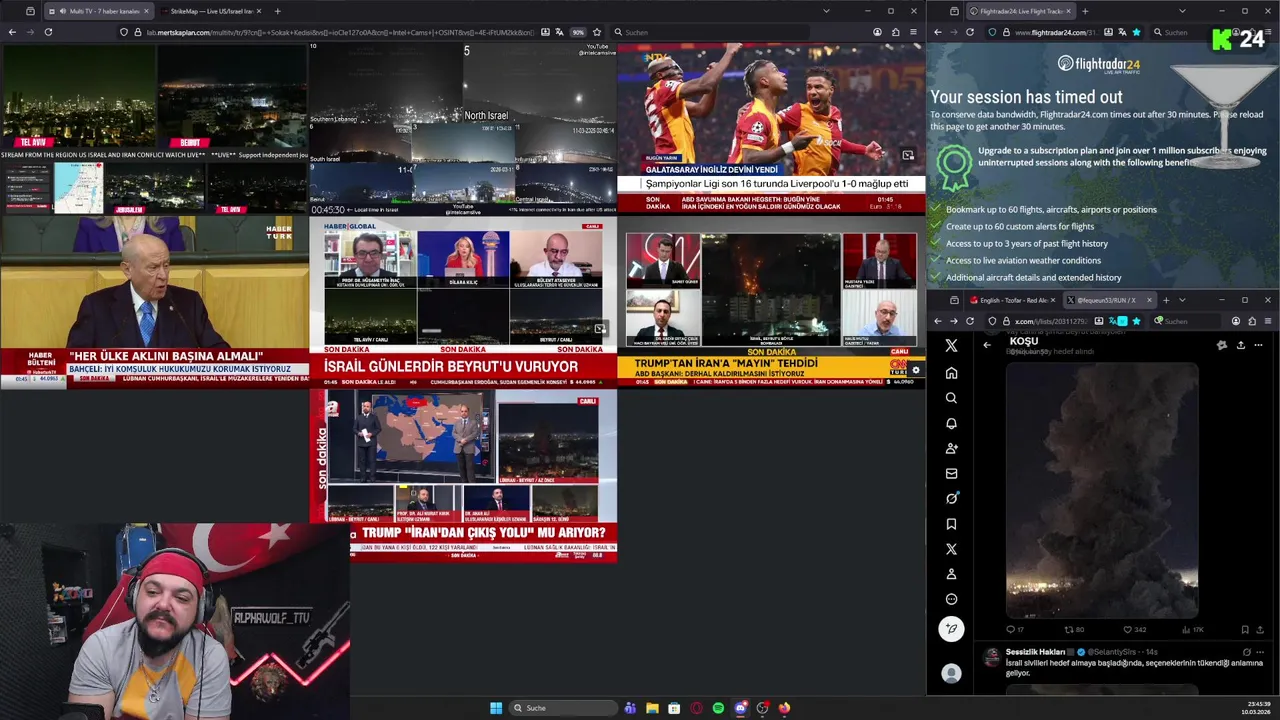Open Bookmarks in X sidebar
The image size is (1280, 720).
(951, 524)
